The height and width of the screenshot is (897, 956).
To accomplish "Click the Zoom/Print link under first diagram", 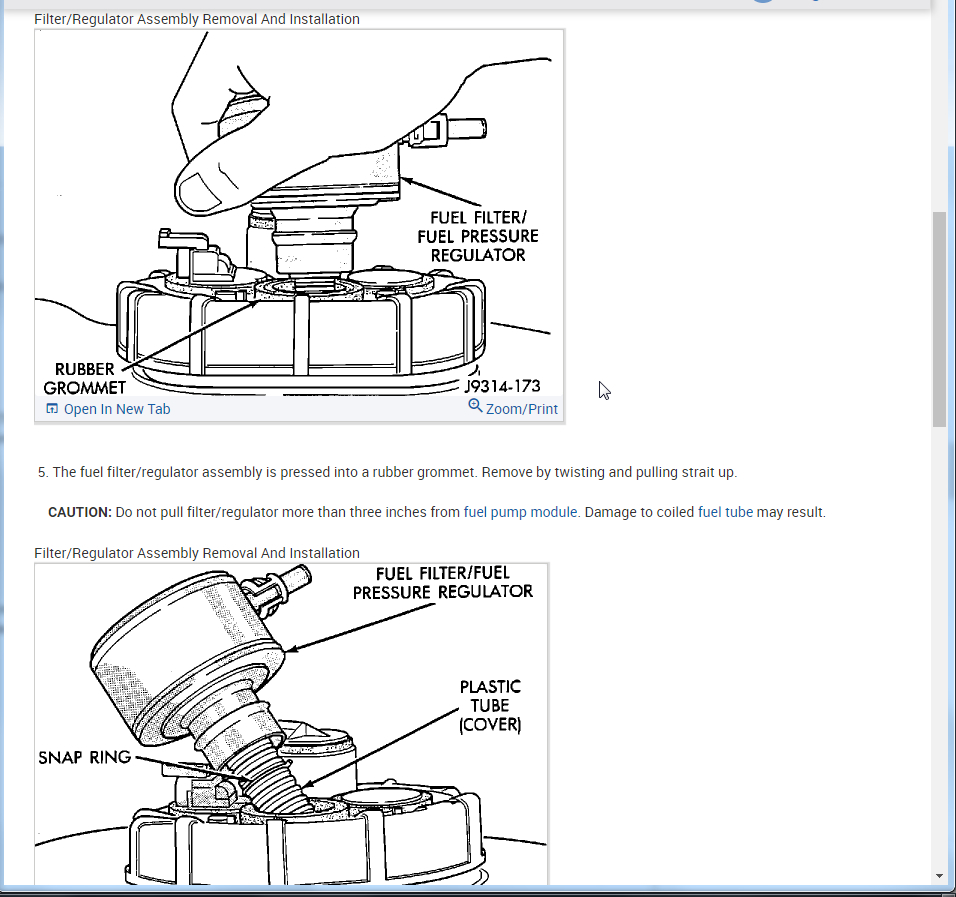I will 521,409.
